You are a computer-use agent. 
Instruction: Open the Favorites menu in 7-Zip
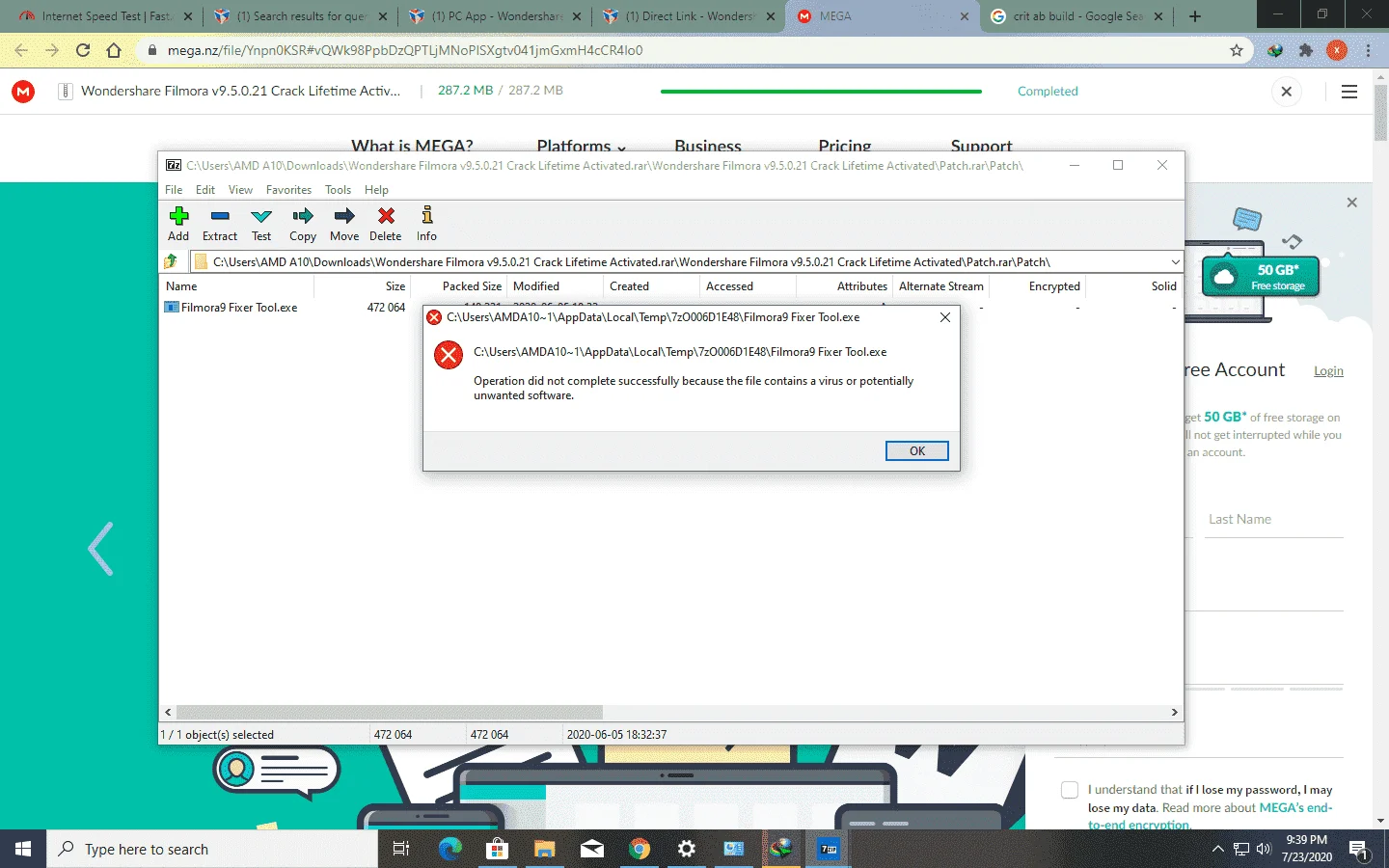coord(288,190)
